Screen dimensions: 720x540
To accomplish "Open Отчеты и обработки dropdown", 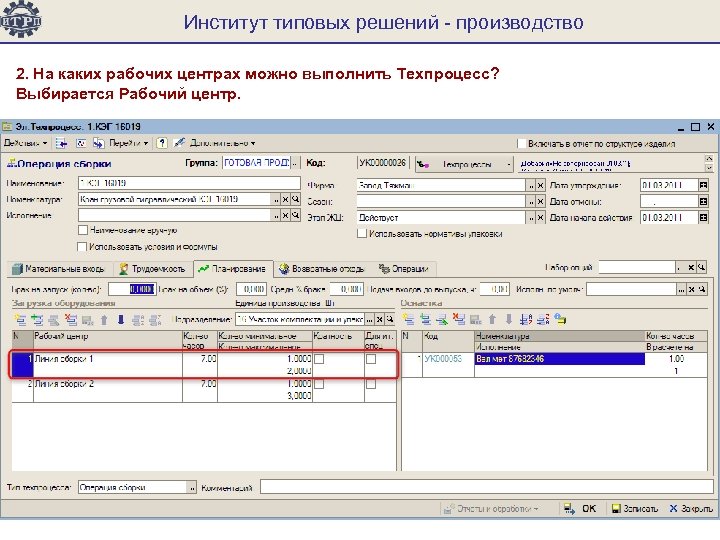I will click(x=491, y=509).
